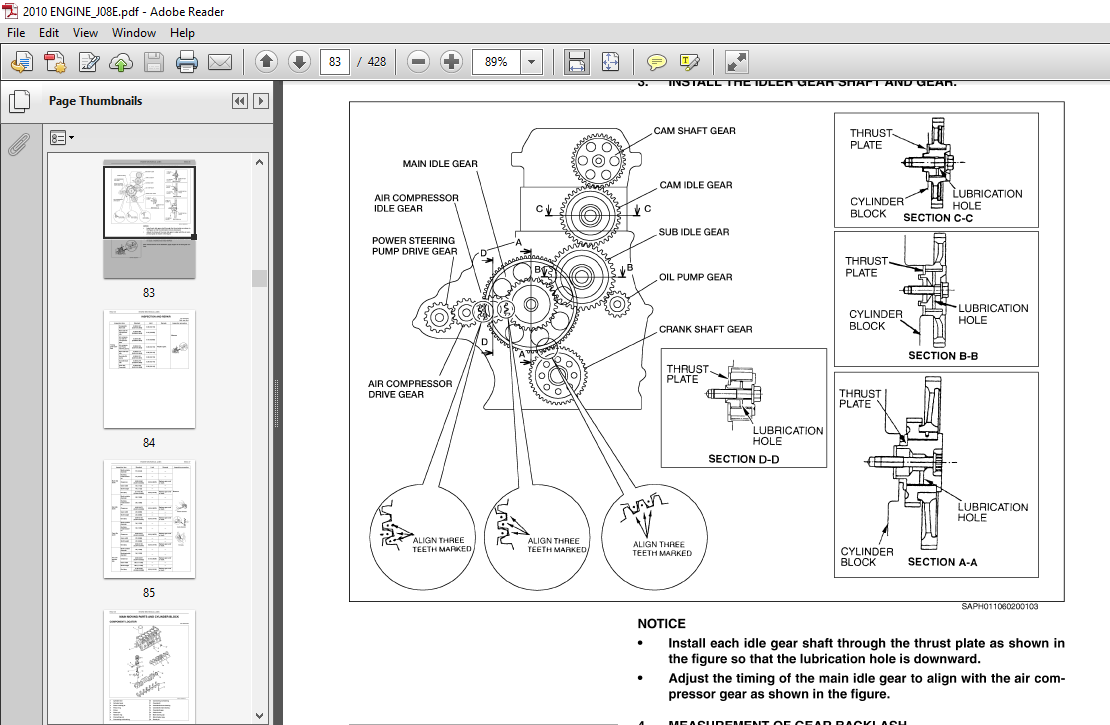Click the Create PDF online icon
The height and width of the screenshot is (725, 1110).
22,62
